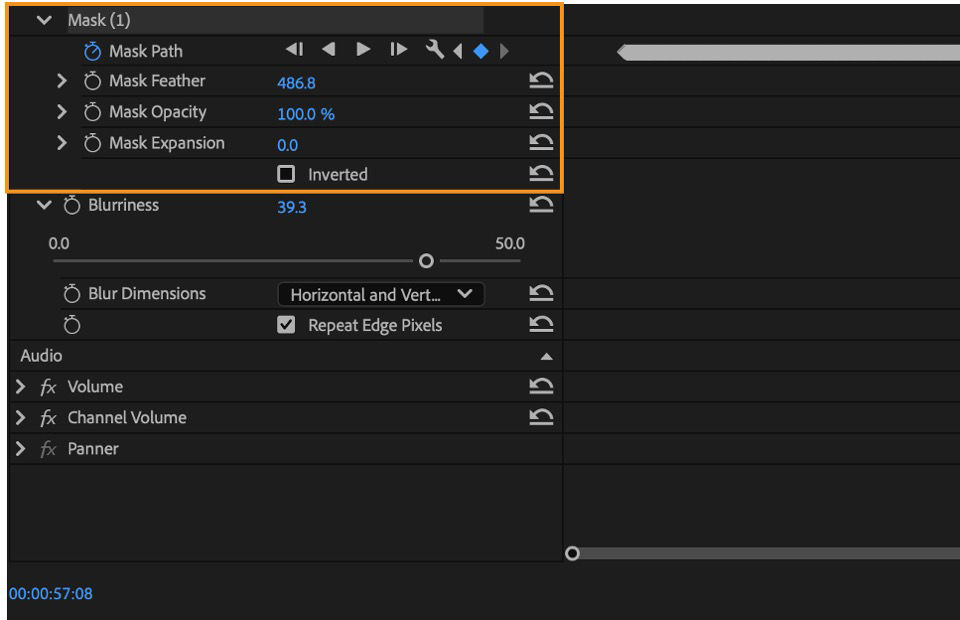Reset the Panner effect
The height and width of the screenshot is (620, 960).
[543, 448]
